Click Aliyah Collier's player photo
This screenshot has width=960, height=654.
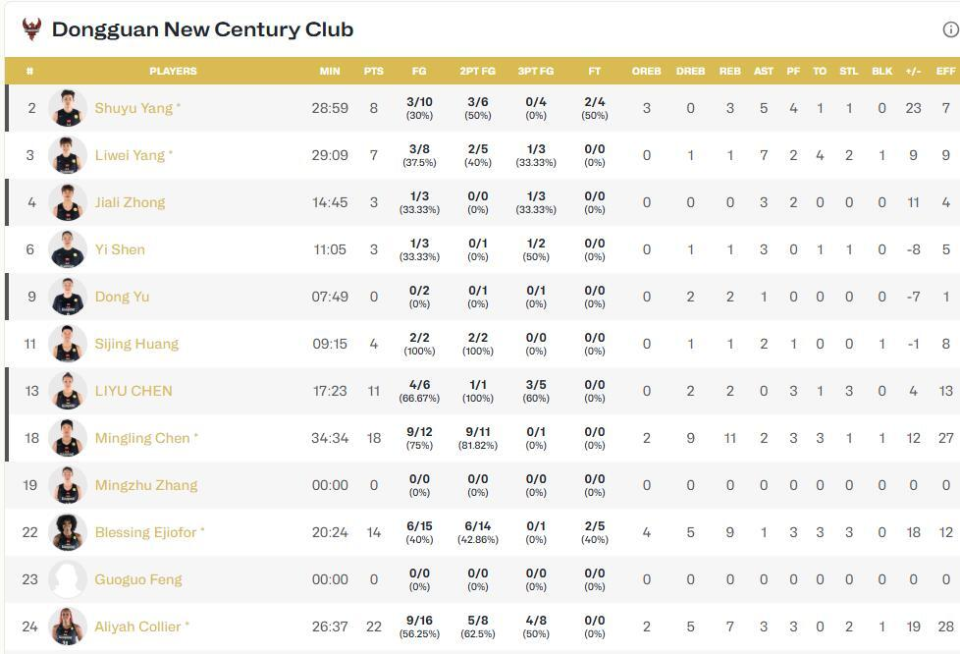coord(68,626)
